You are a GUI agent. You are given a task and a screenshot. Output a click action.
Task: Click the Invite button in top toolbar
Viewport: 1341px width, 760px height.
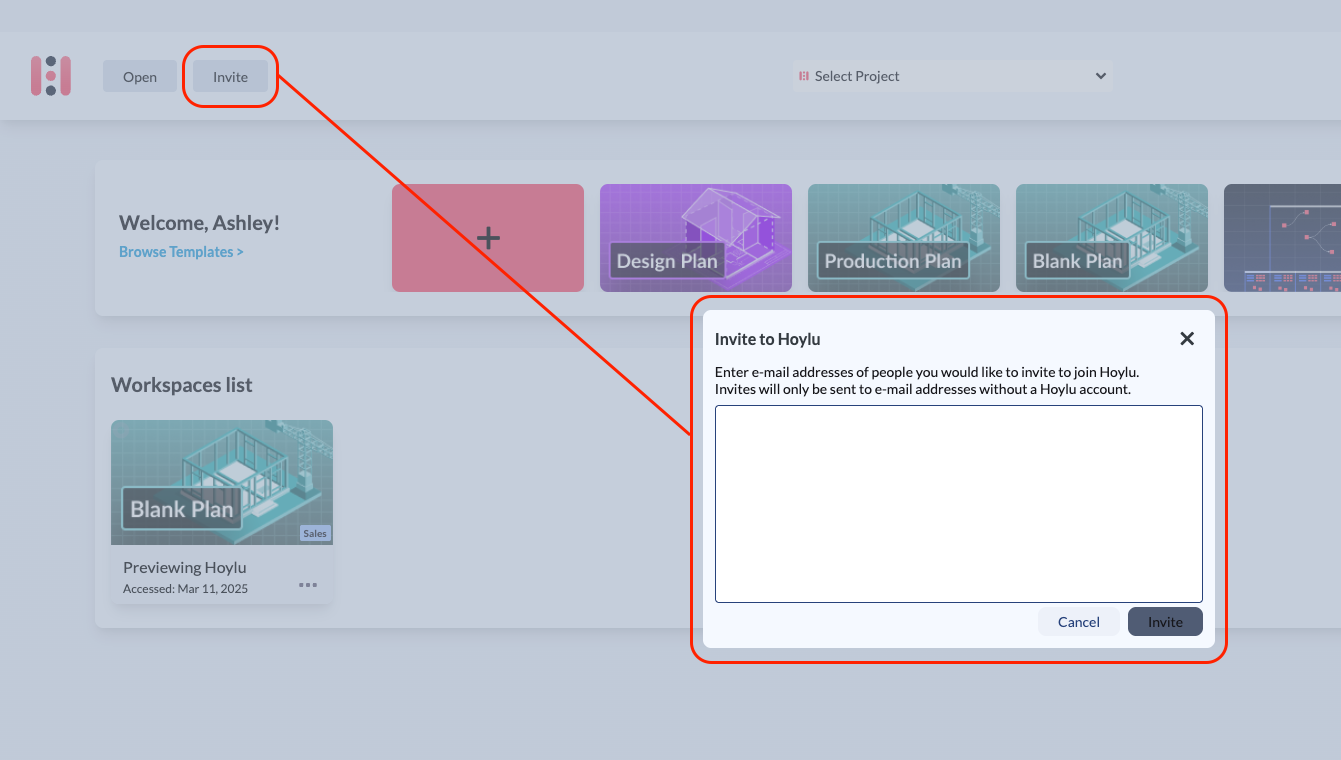(230, 76)
